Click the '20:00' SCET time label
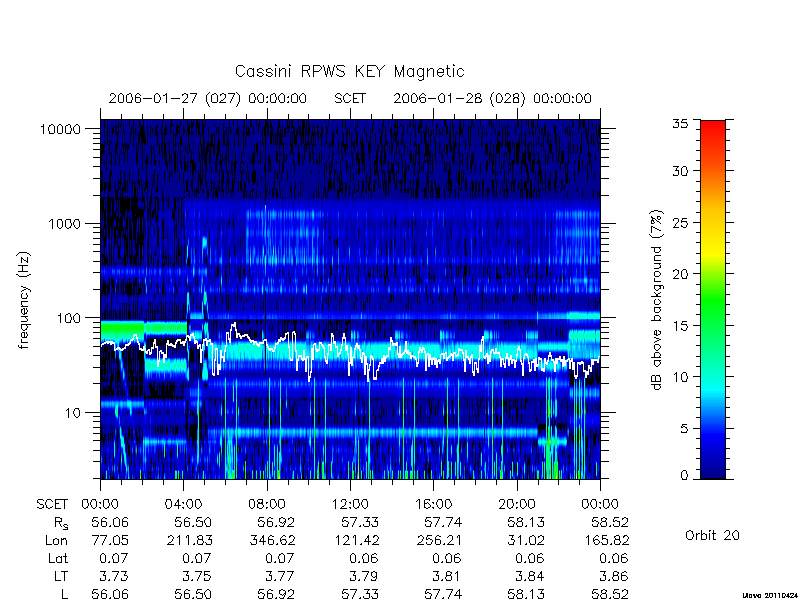The height and width of the screenshot is (600, 800). click(x=517, y=505)
